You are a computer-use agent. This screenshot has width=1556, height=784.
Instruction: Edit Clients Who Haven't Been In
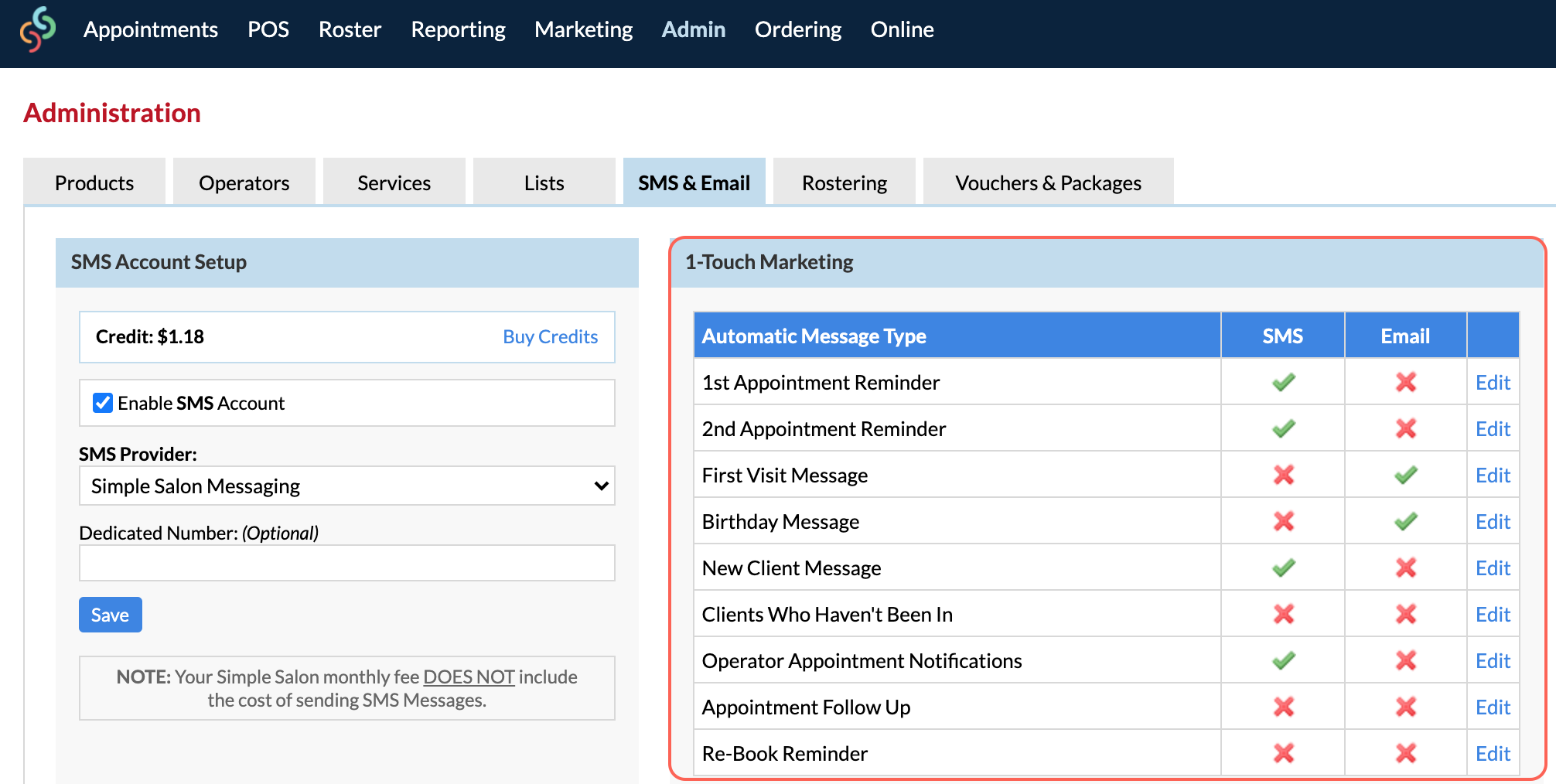[x=1493, y=614]
